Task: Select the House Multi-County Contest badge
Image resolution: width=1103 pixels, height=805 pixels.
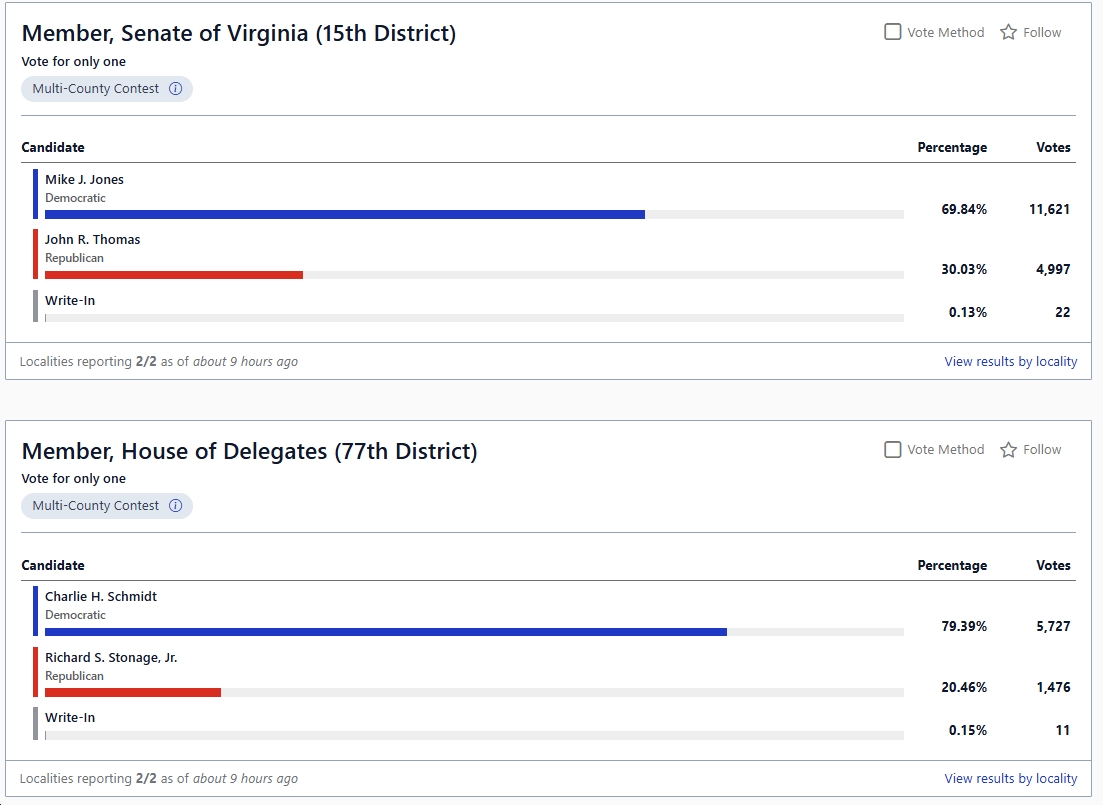Action: pyautogui.click(x=95, y=506)
